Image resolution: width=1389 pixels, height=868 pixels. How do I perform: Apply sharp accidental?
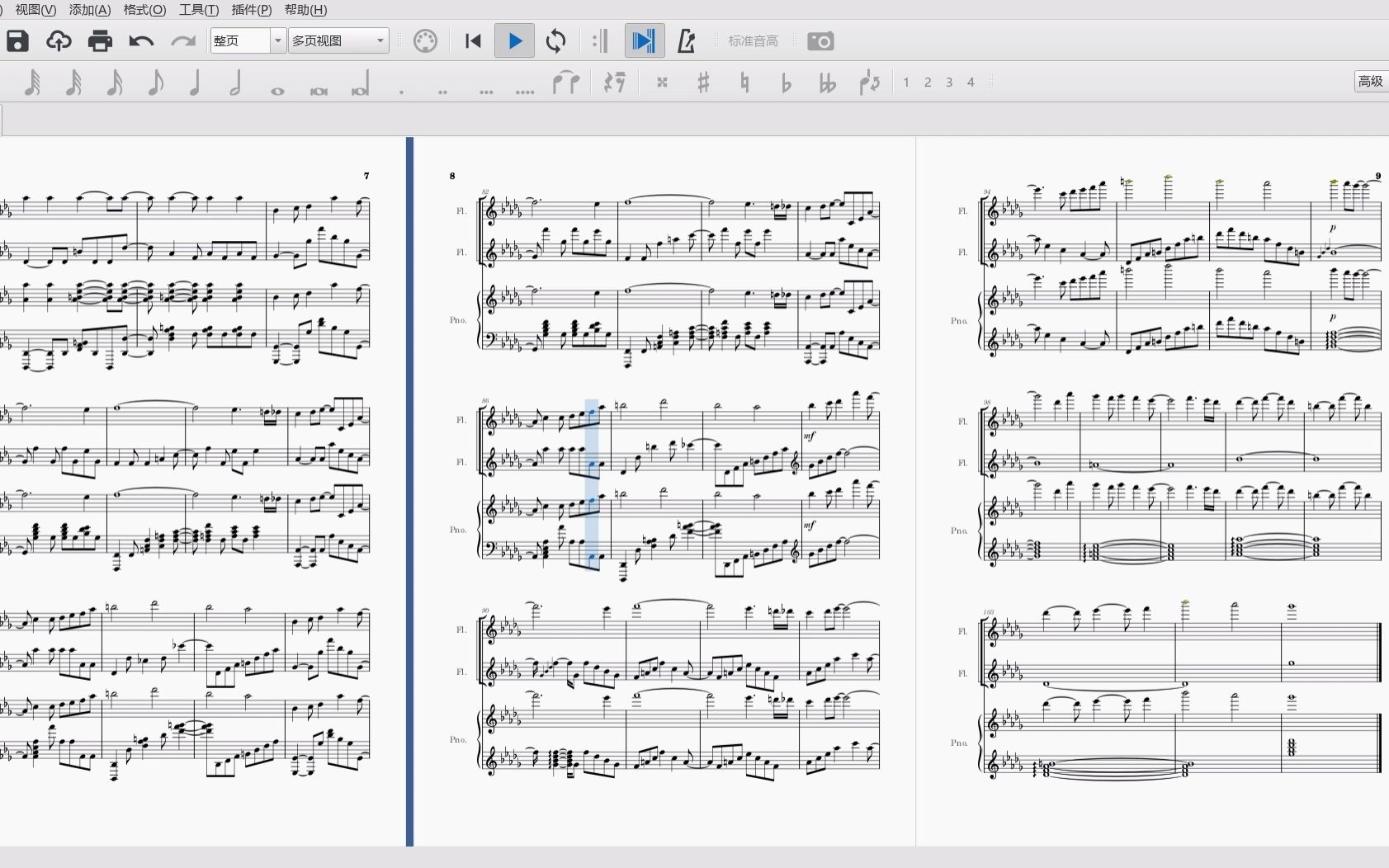pos(703,83)
